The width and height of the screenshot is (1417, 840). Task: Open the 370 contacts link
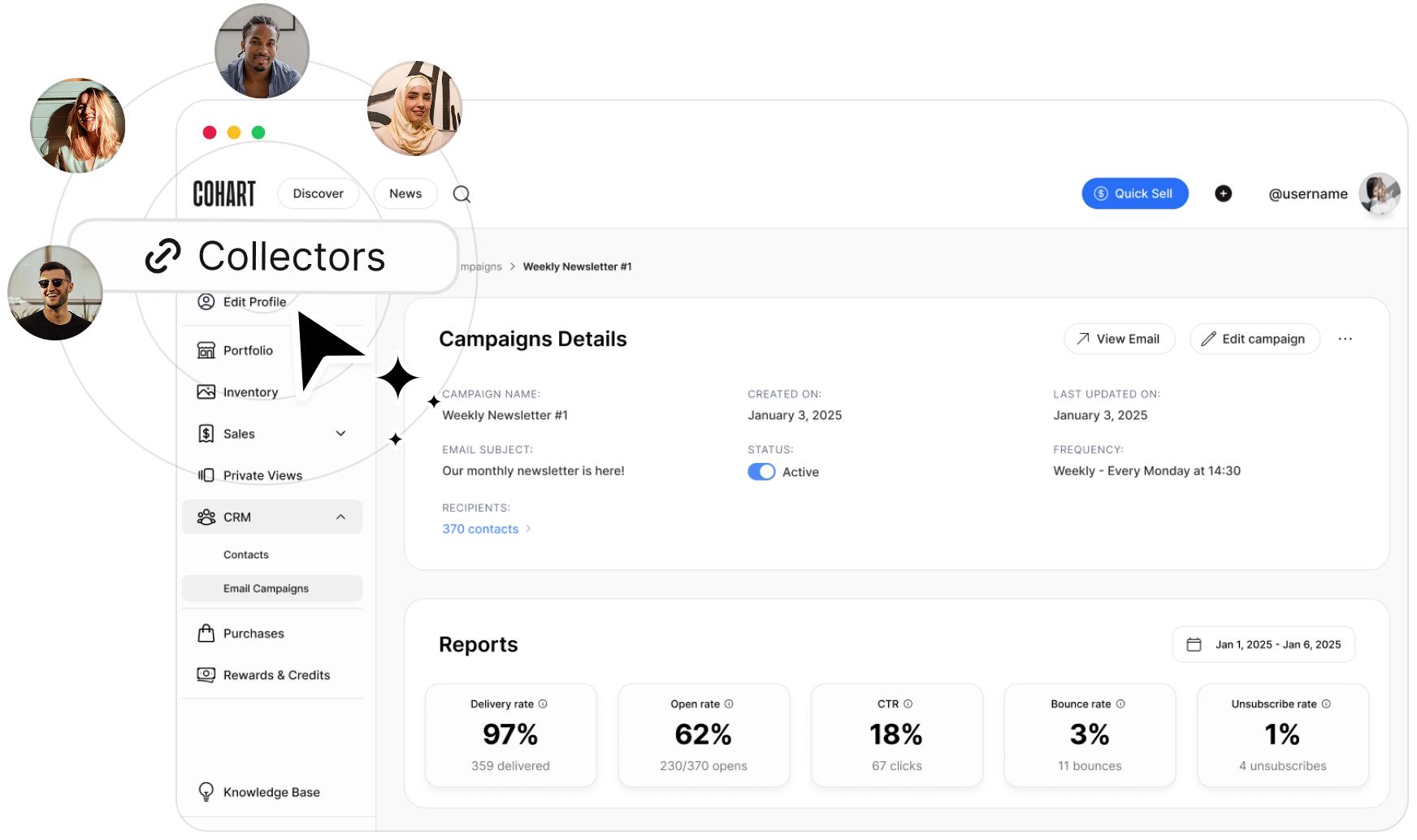pos(480,529)
